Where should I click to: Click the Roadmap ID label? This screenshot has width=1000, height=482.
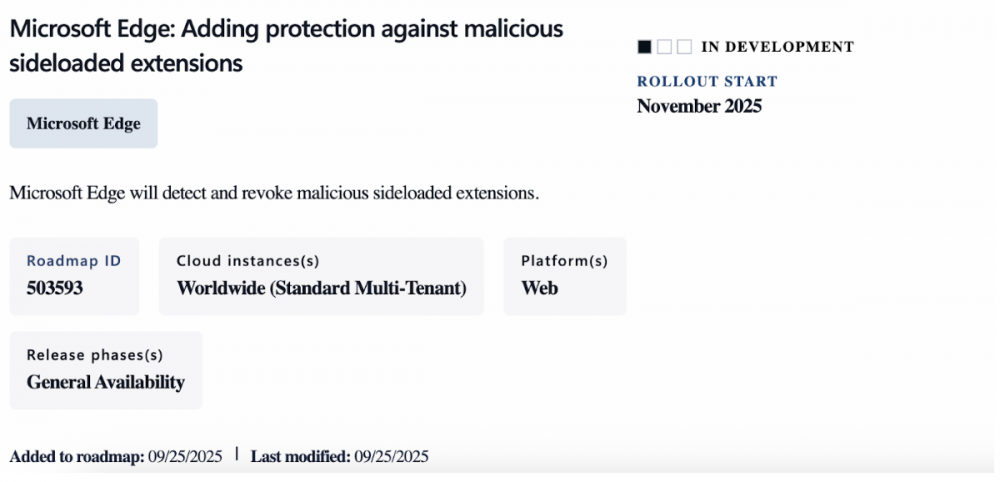coord(73,261)
